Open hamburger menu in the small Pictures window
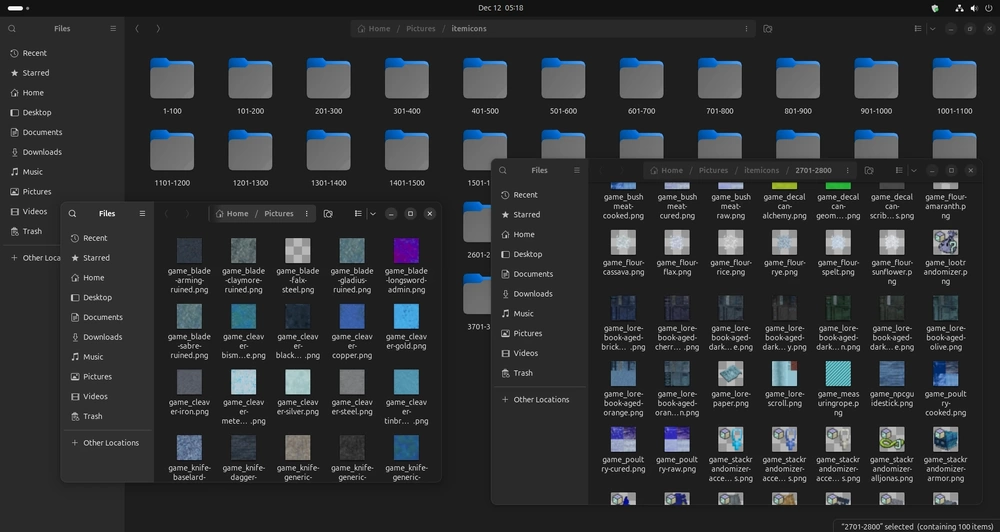 [142, 214]
